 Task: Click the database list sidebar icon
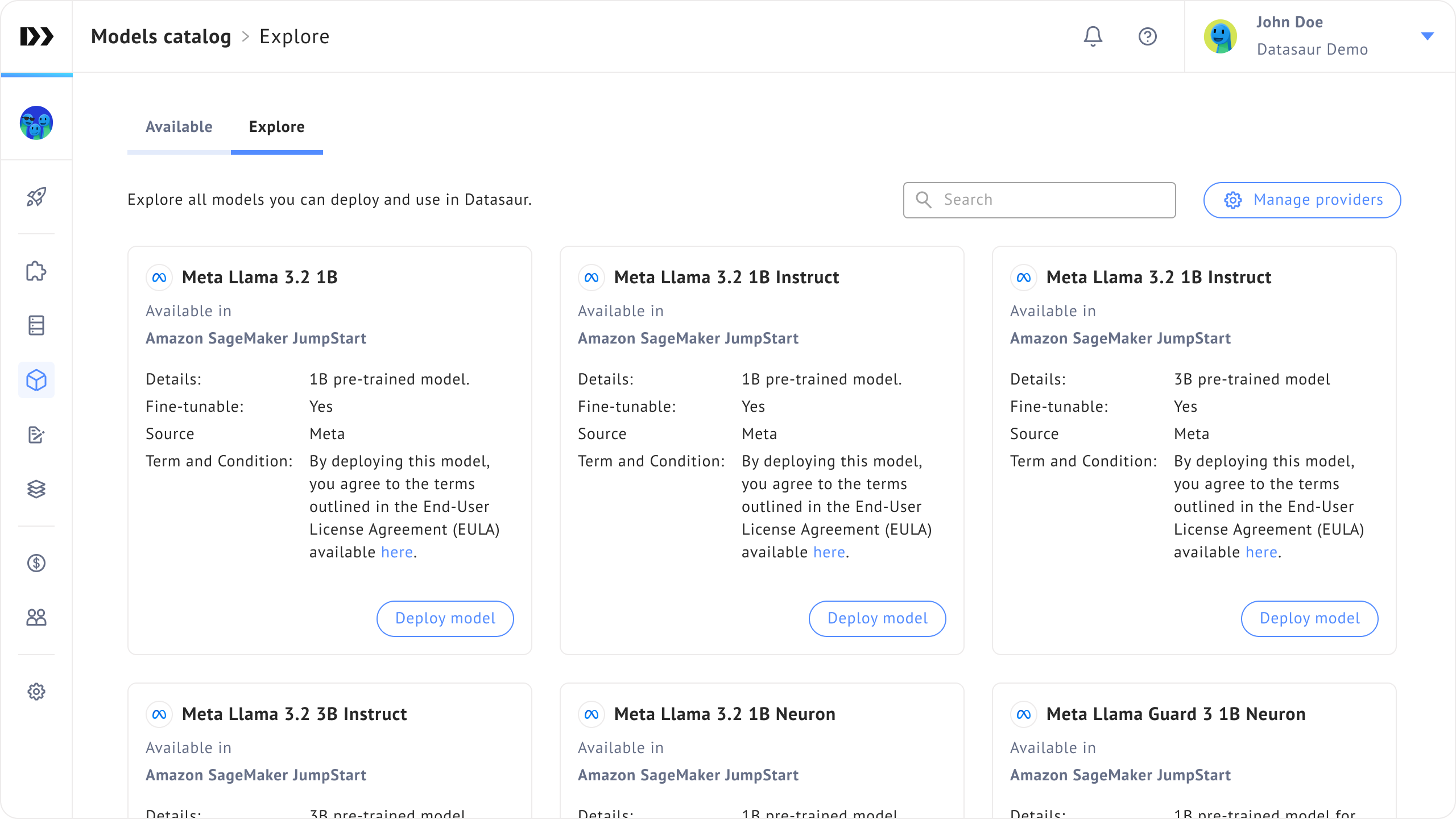36,325
